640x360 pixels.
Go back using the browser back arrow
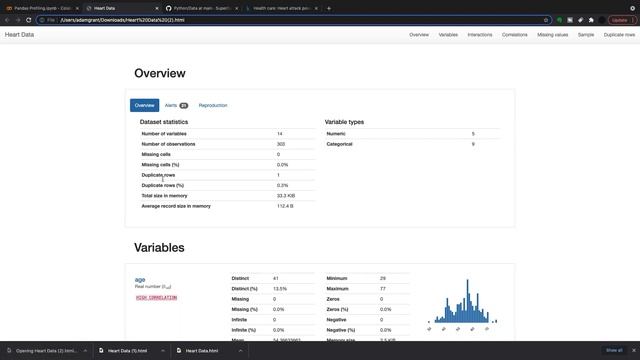(x=7, y=20)
